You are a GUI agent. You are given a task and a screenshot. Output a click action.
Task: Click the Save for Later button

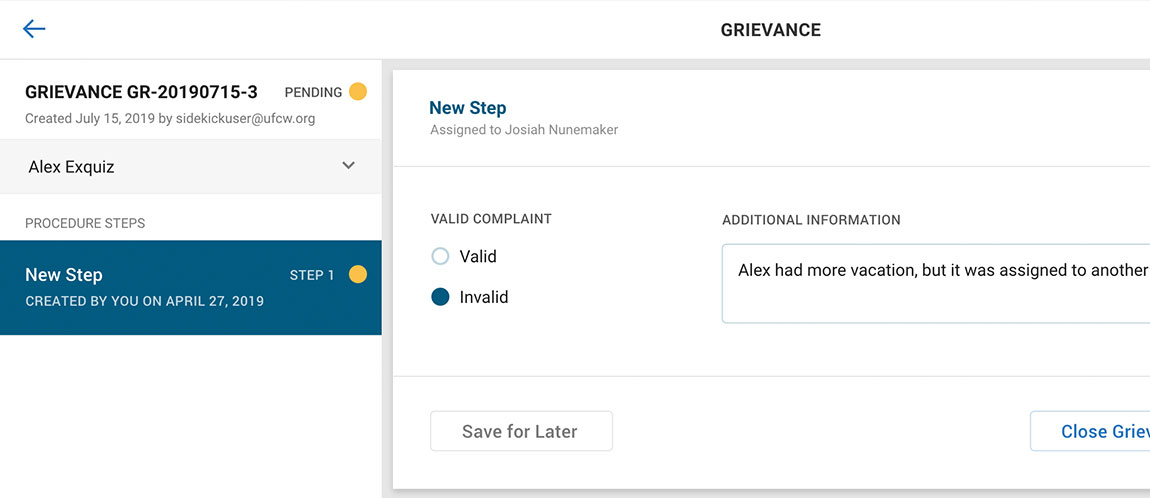[x=521, y=432]
